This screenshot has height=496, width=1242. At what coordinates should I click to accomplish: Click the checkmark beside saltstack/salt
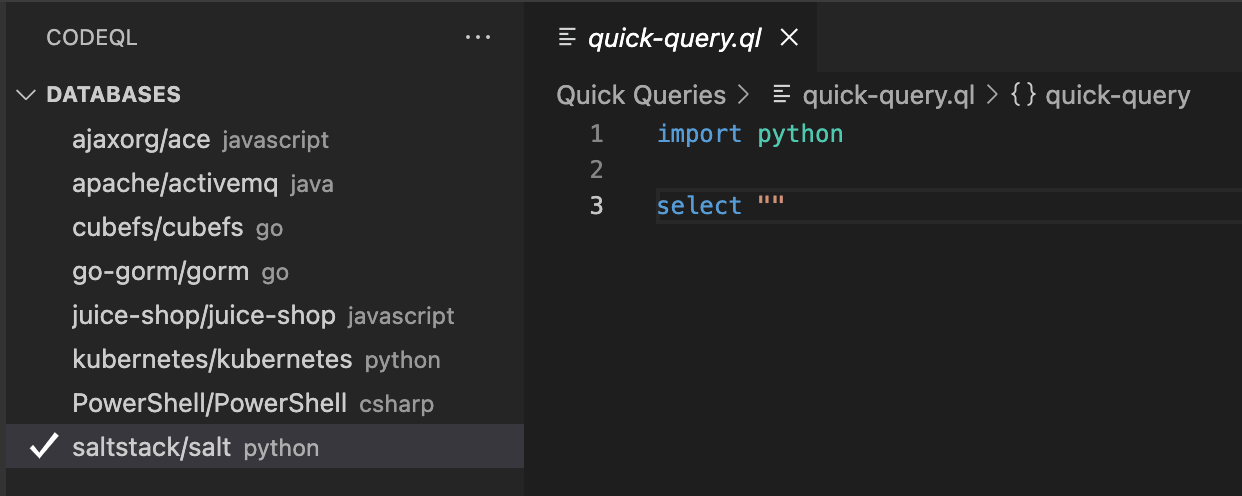pyautogui.click(x=43, y=446)
